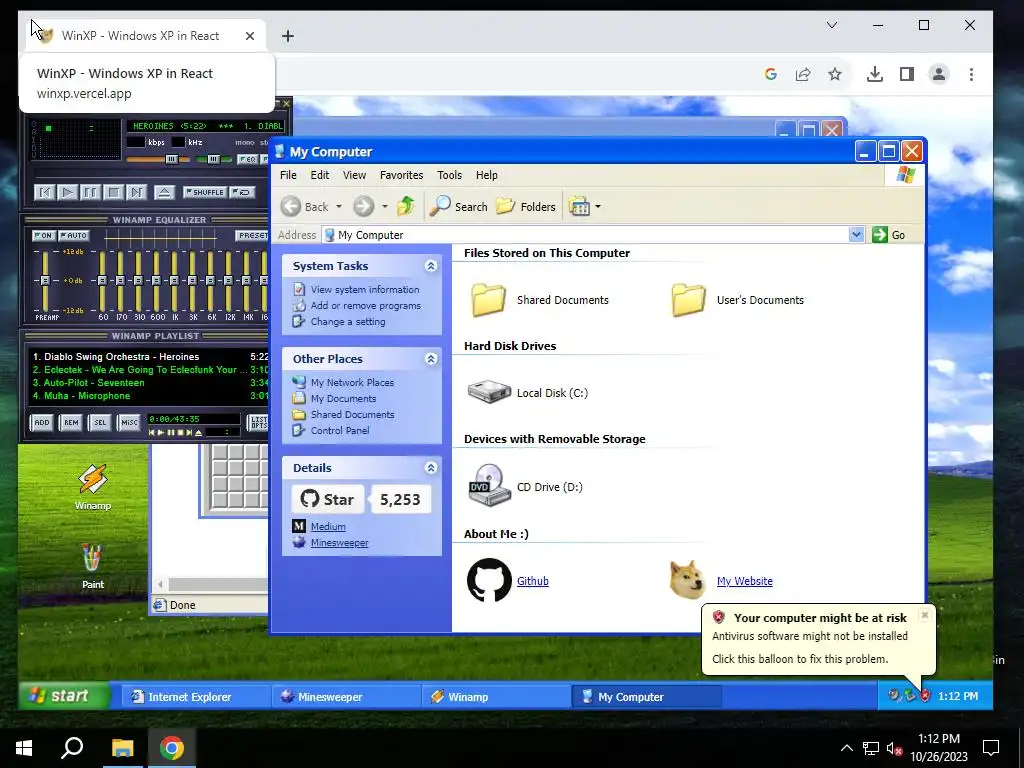This screenshot has height=768, width=1024.
Task: Select the User's Documents folder icon
Action: point(688,300)
